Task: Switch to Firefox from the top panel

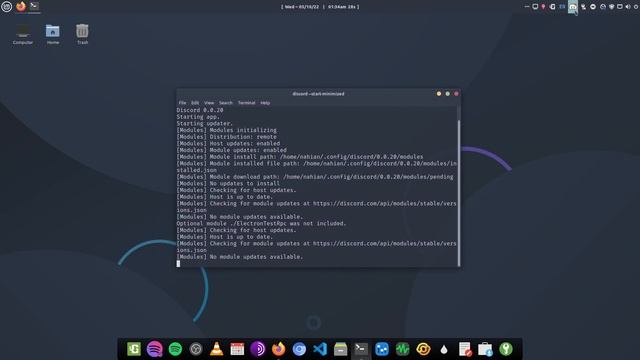Action: click(21, 6)
